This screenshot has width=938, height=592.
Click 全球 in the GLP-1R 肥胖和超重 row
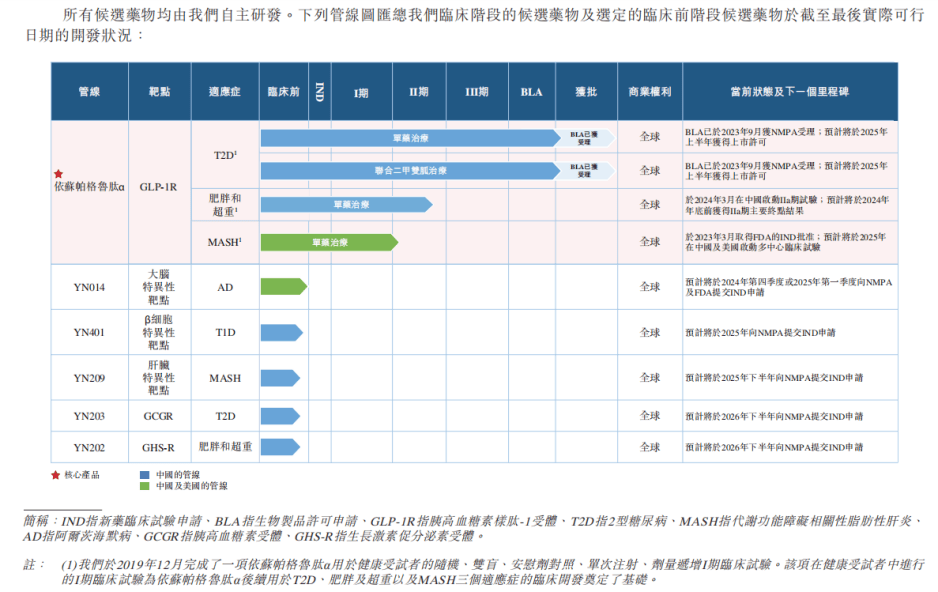coord(650,205)
